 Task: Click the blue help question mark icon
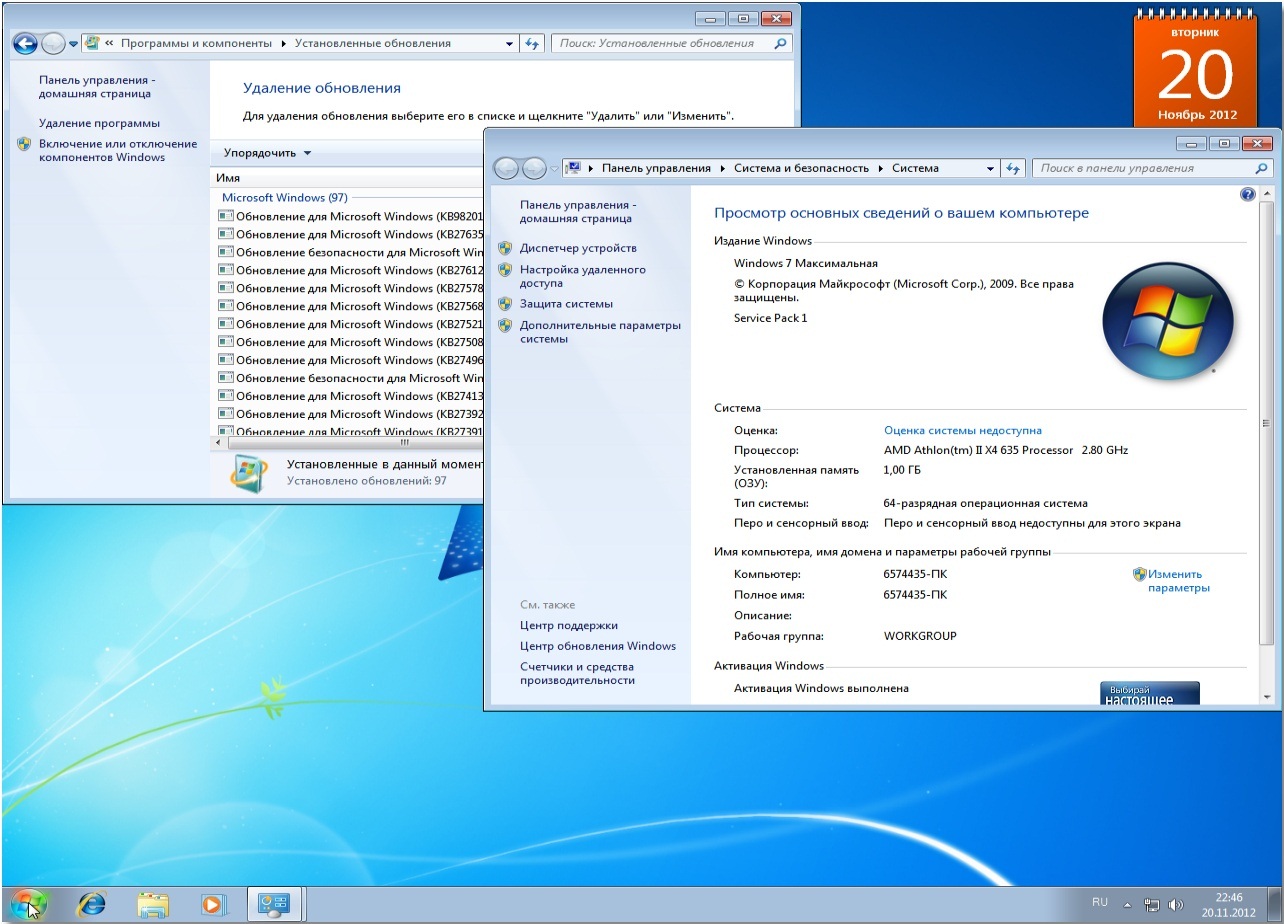click(x=1248, y=195)
